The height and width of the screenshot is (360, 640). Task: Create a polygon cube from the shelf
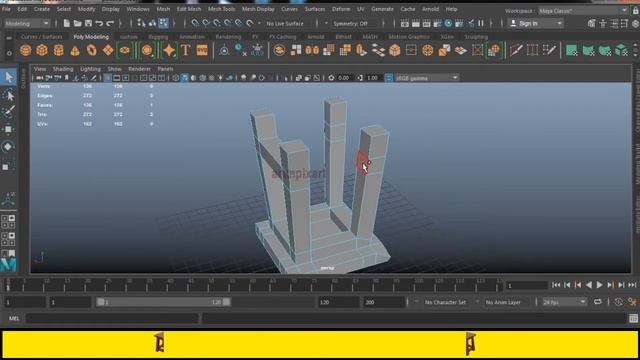tap(42, 51)
